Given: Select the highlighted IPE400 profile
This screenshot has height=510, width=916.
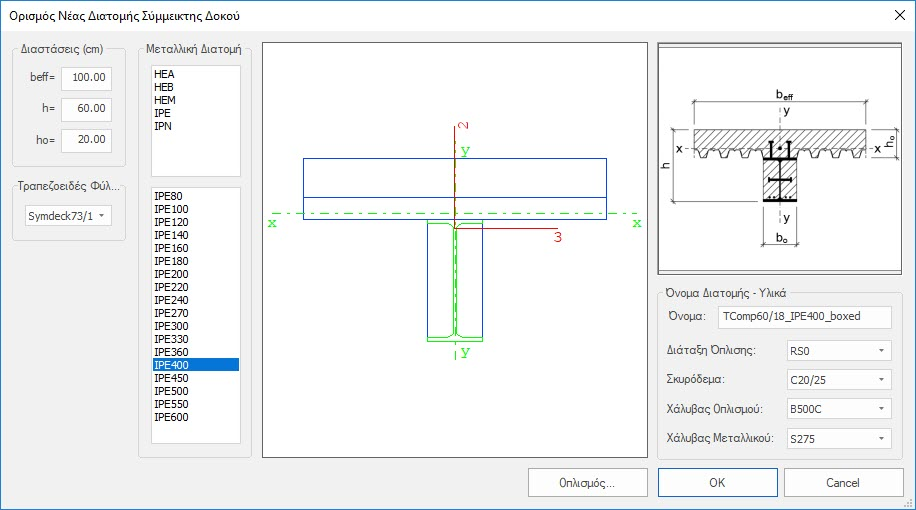Looking at the screenshot, I should (x=171, y=365).
